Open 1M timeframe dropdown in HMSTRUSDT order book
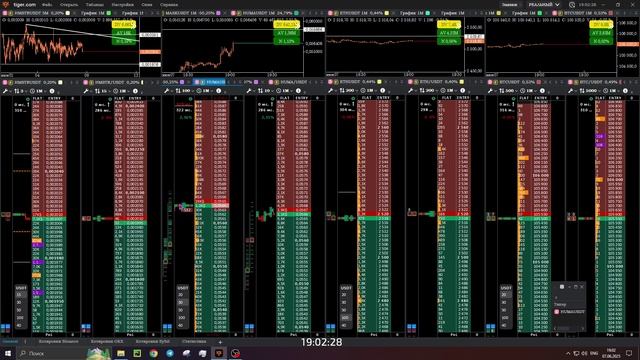The height and width of the screenshot is (360, 640). click(x=37, y=91)
